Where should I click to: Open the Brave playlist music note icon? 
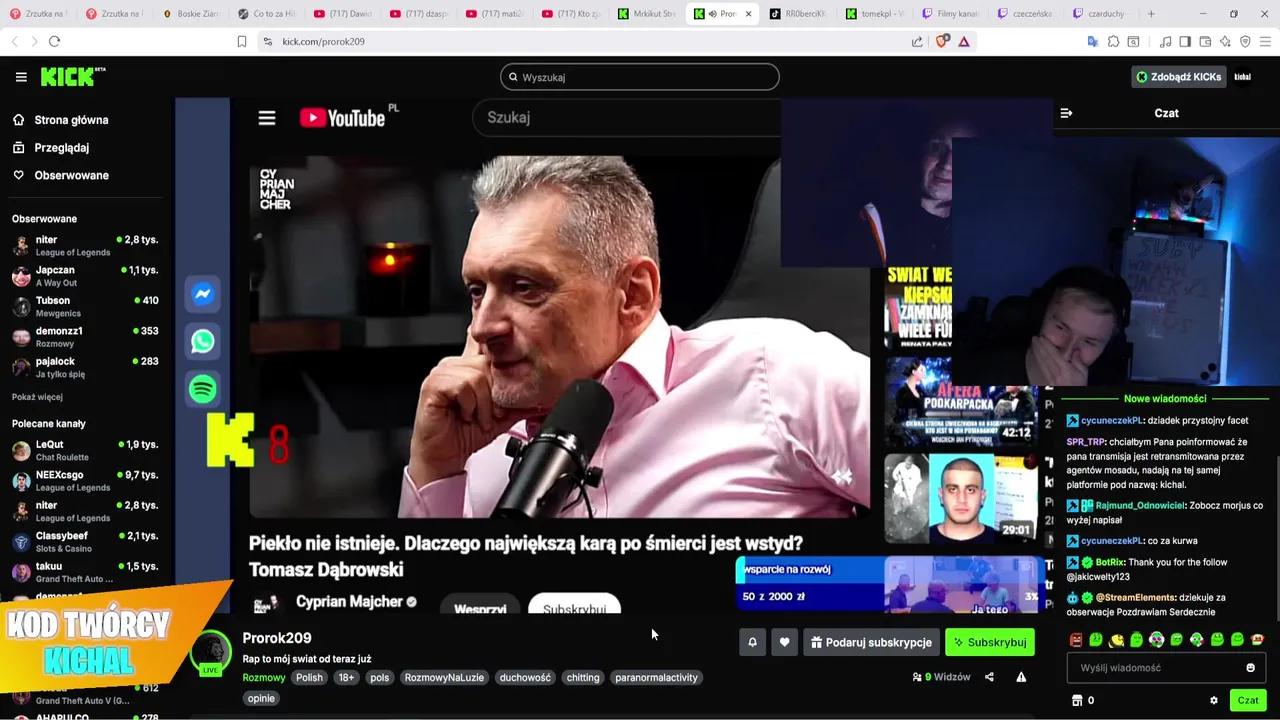1165,41
